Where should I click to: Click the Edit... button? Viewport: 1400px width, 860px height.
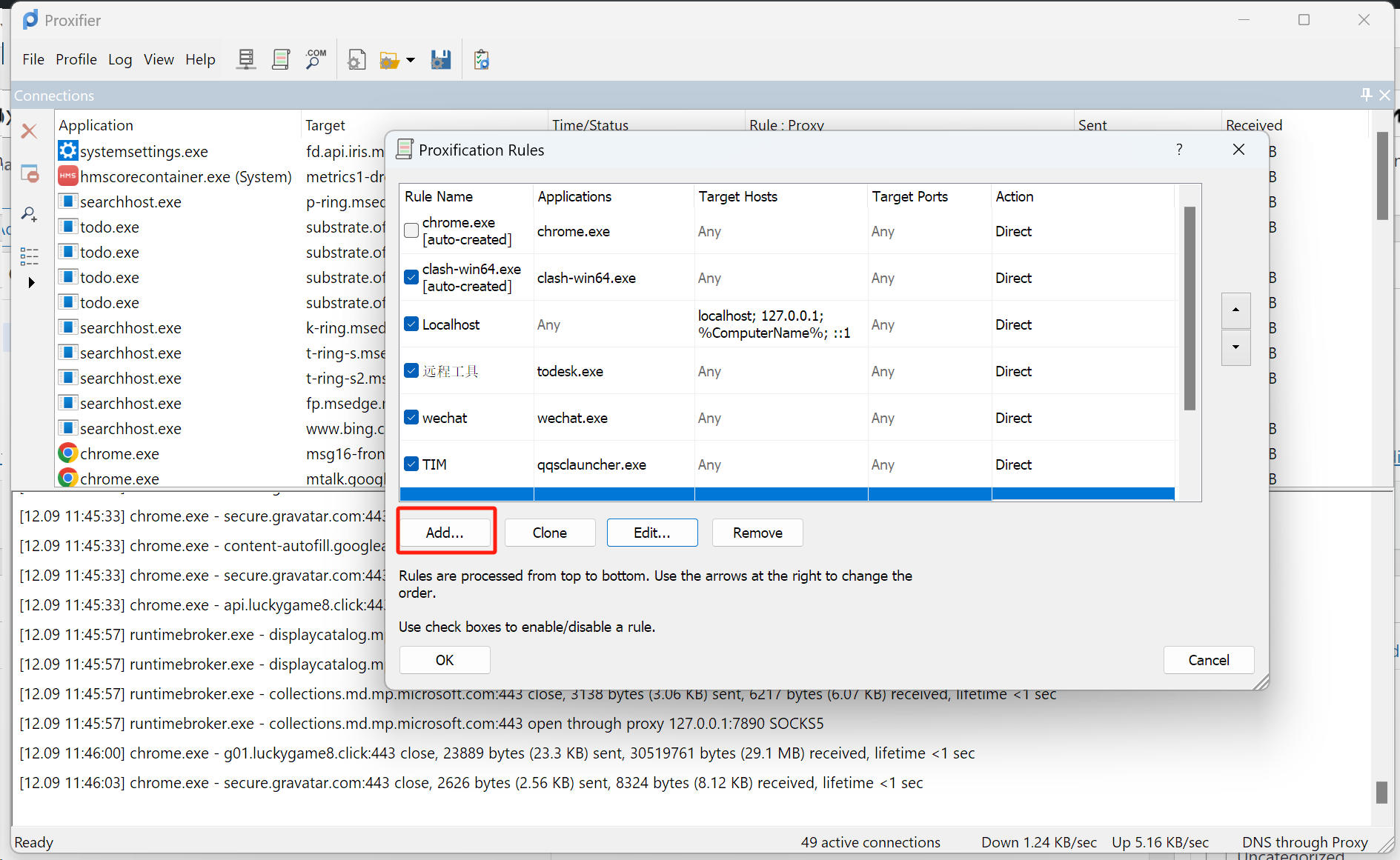click(652, 533)
